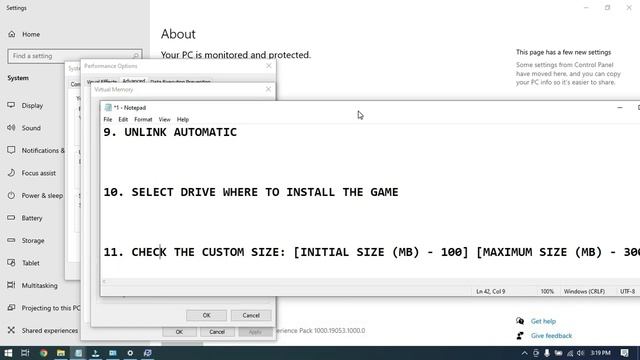Click the Find a setting search box
Viewport: 640px width, 360px height.
pyautogui.click(x=75, y=56)
